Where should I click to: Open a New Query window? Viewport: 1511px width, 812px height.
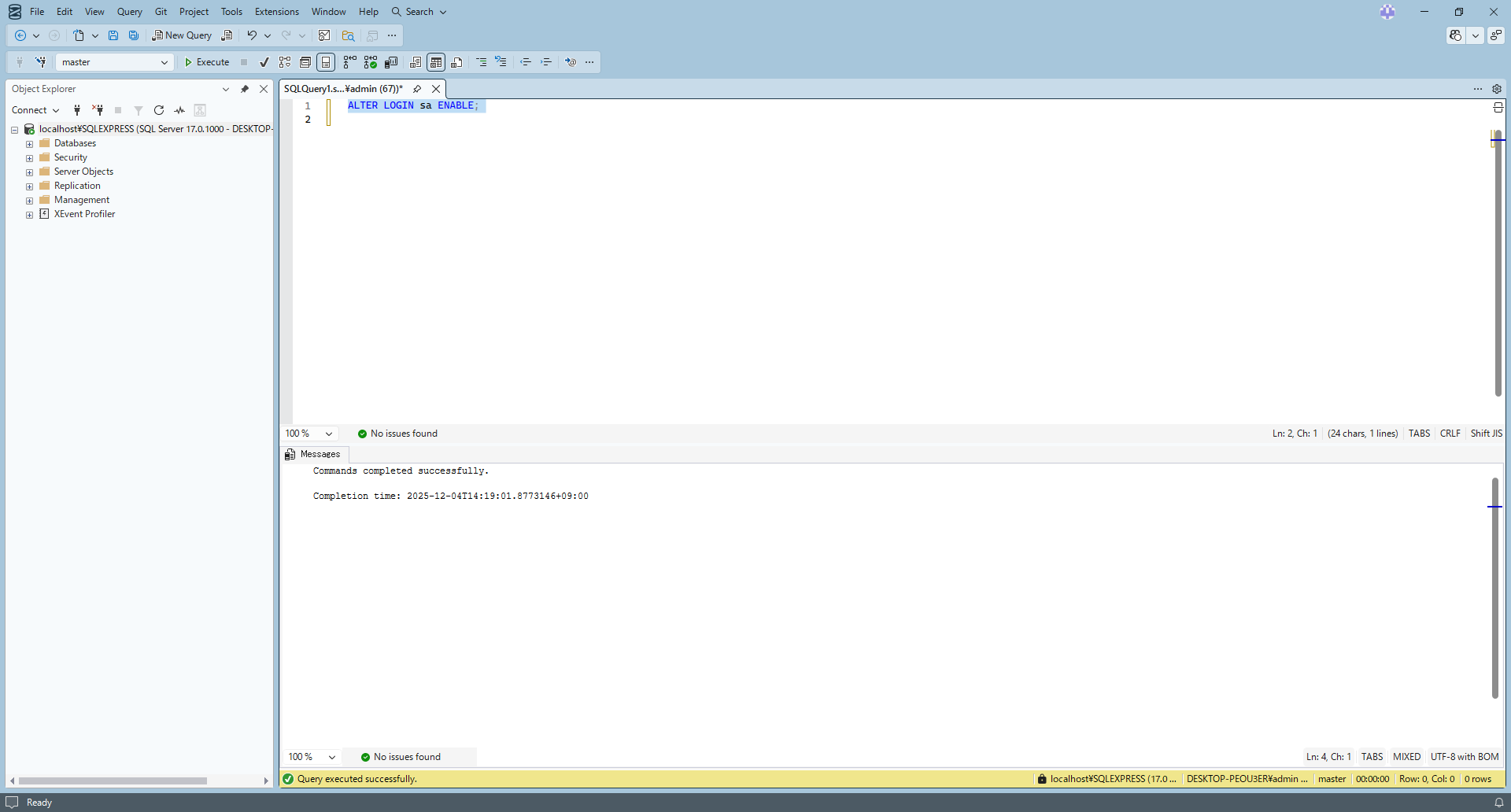click(x=182, y=35)
